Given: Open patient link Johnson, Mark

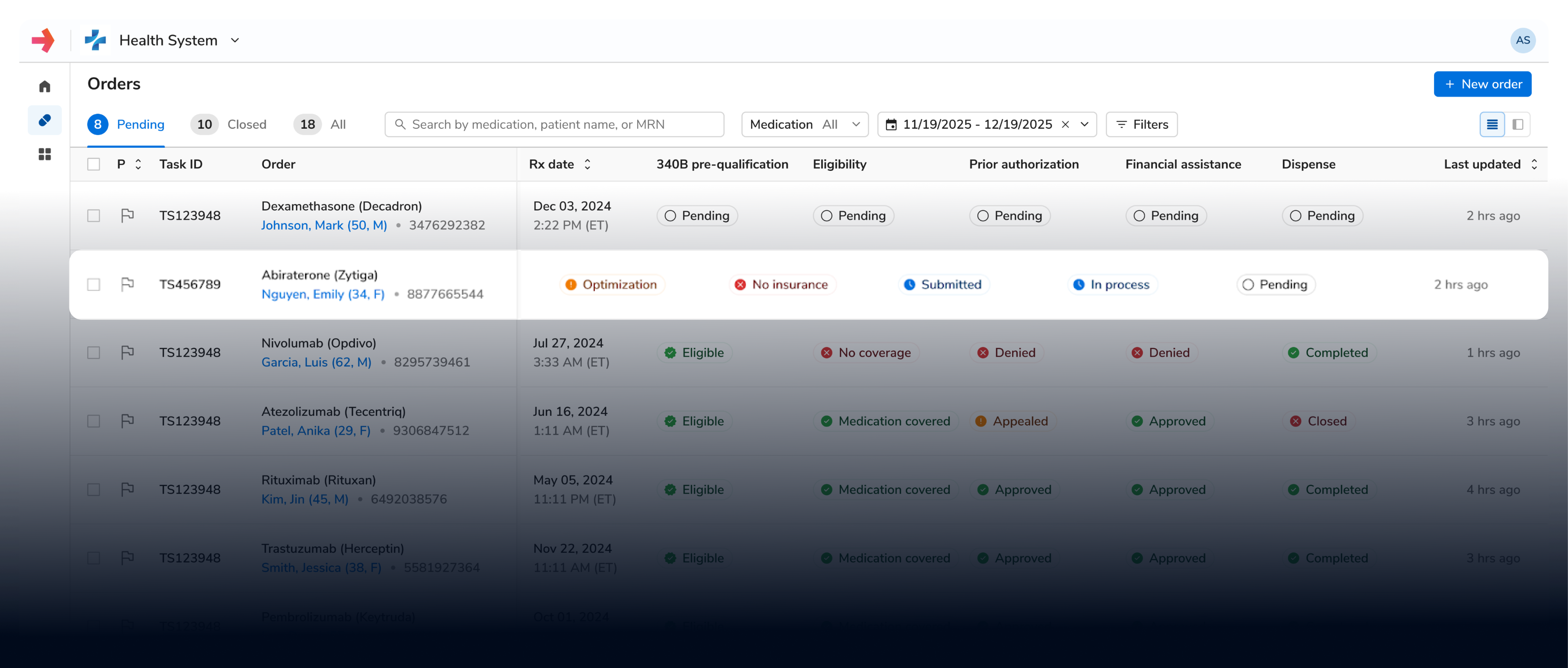Looking at the screenshot, I should tap(324, 225).
